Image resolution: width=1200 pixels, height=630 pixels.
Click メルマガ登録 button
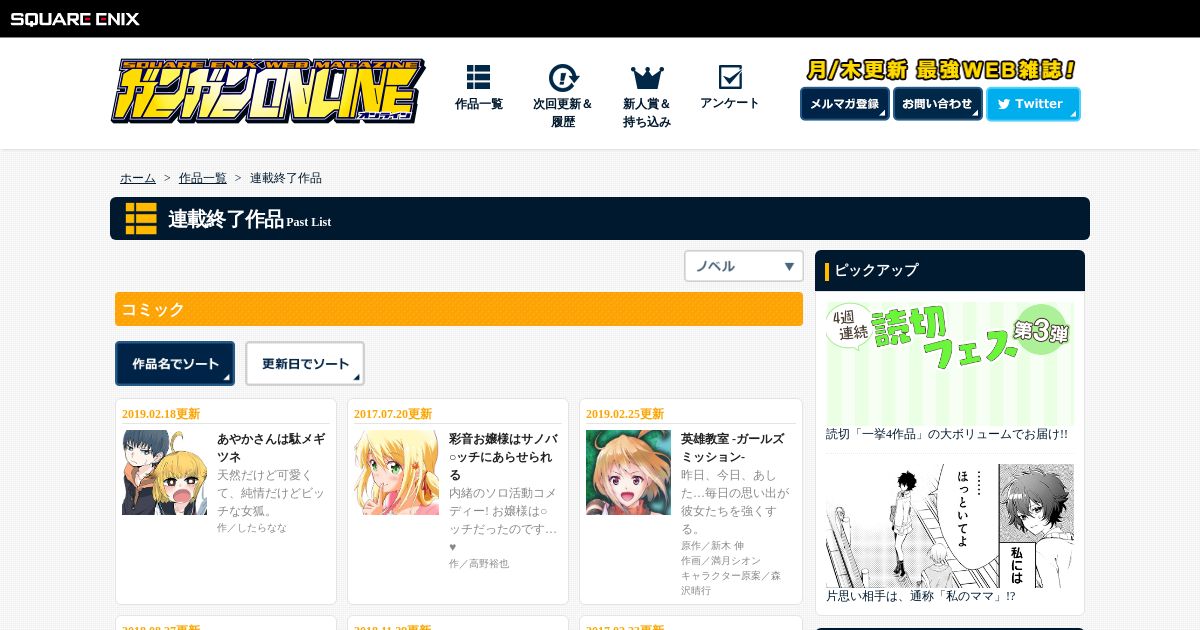(845, 104)
